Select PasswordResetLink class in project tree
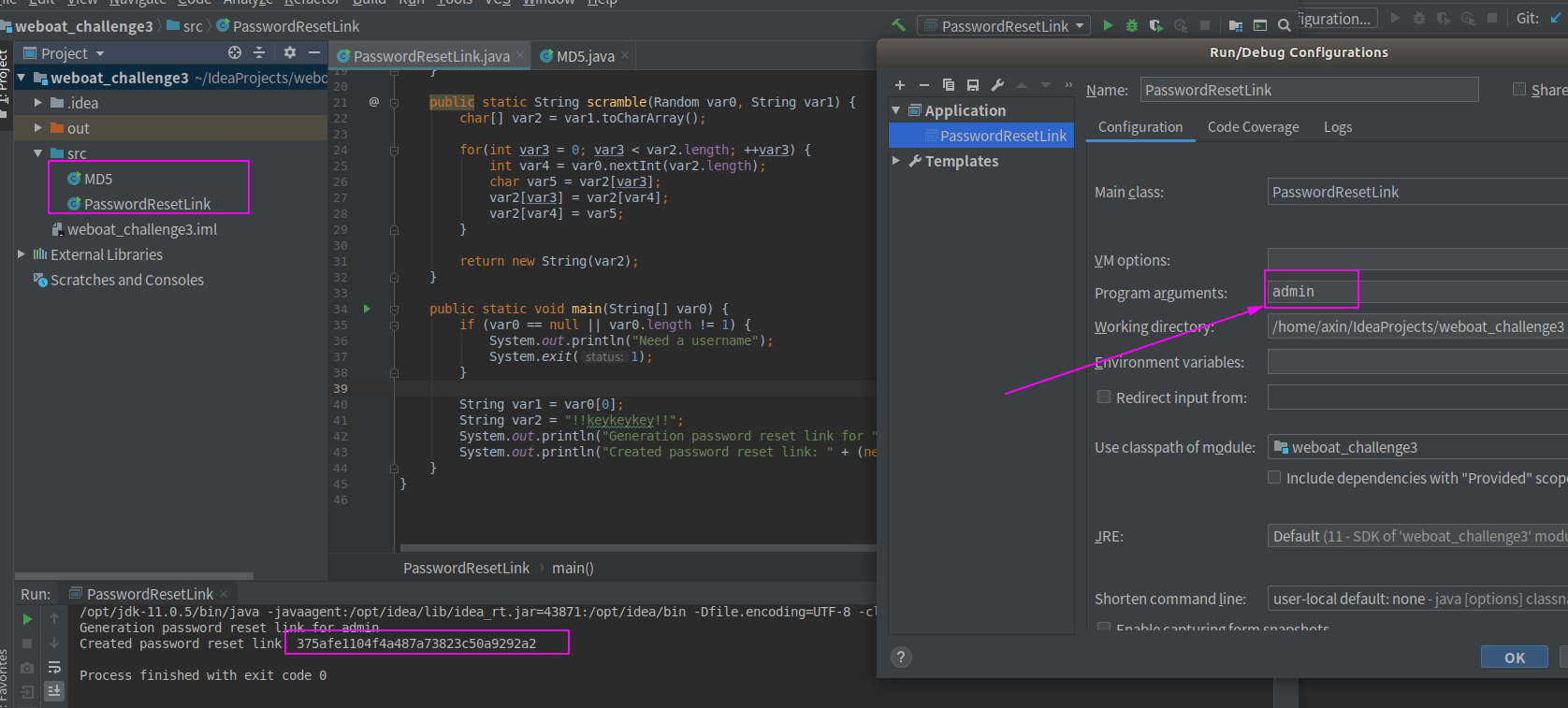The image size is (1568, 708). [x=147, y=204]
